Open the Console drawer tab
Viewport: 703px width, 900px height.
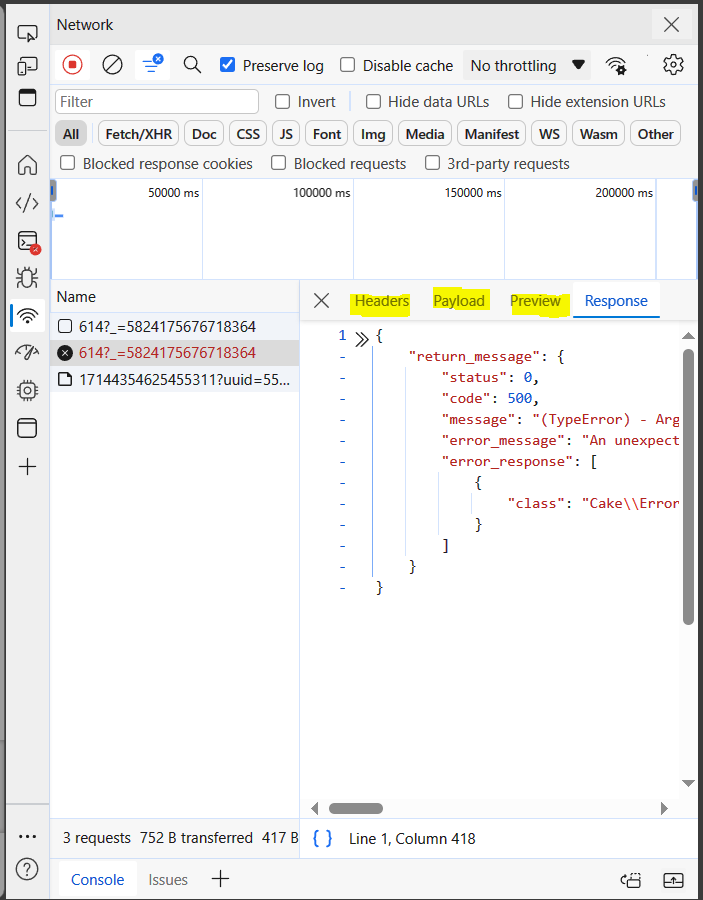pos(98,879)
